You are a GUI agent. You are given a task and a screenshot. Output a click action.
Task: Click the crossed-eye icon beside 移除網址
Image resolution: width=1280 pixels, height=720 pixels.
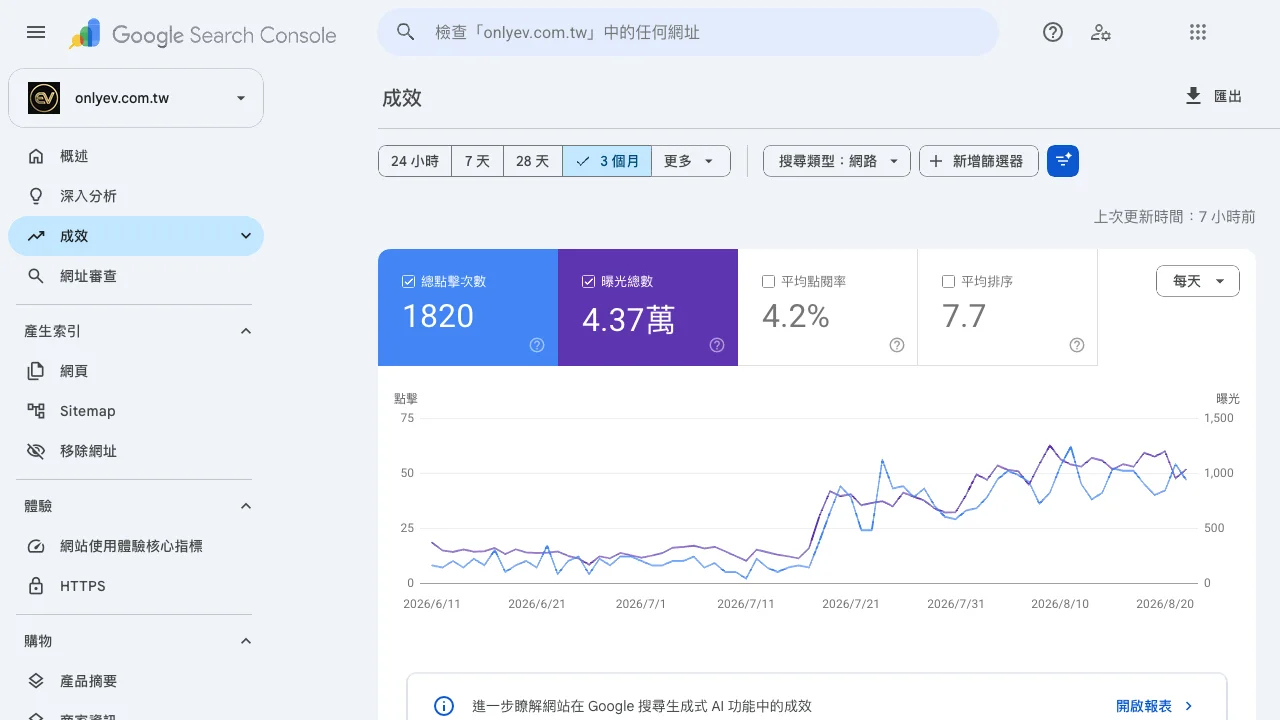click(x=36, y=451)
